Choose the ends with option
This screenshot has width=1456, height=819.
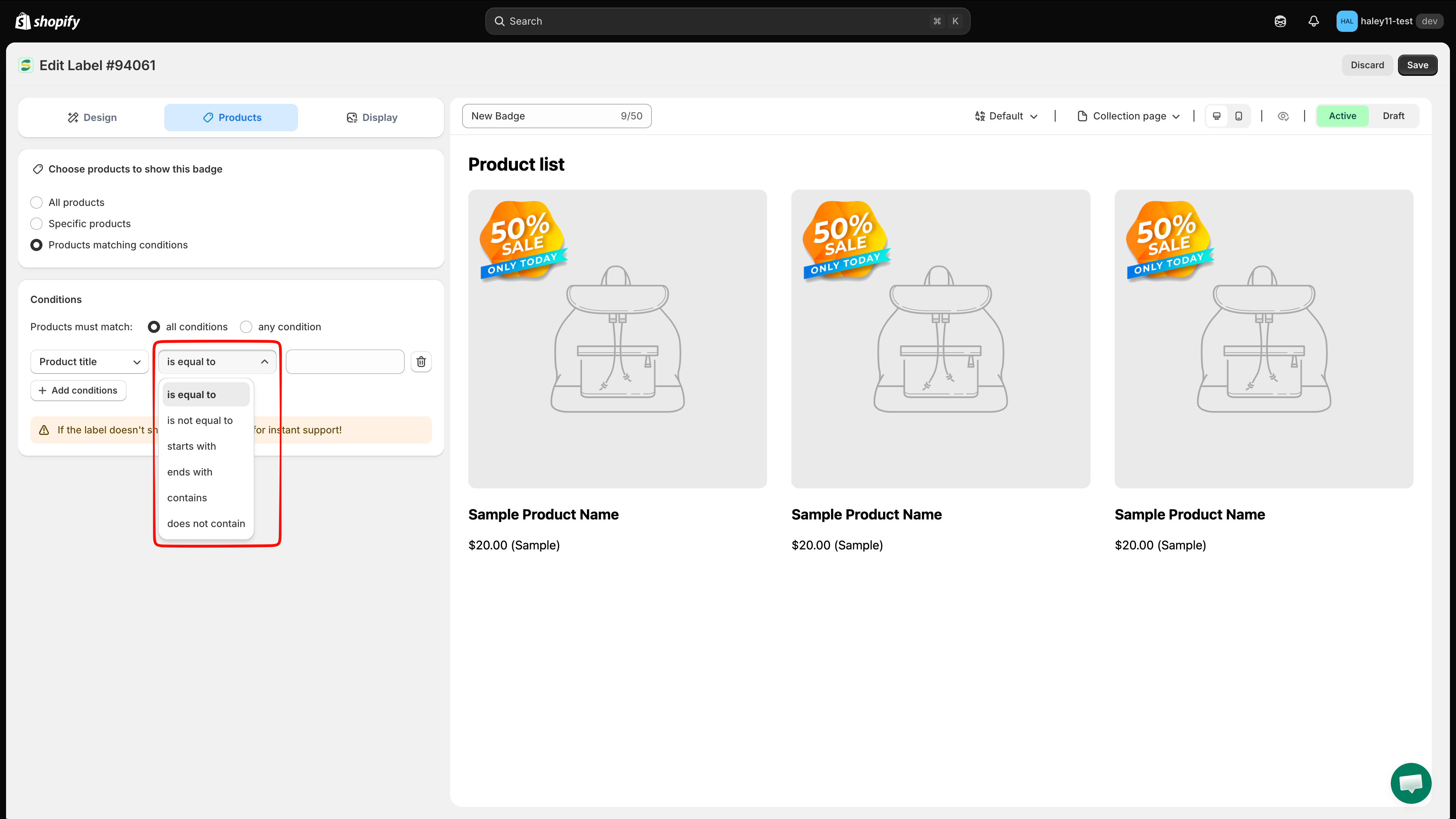point(206,472)
